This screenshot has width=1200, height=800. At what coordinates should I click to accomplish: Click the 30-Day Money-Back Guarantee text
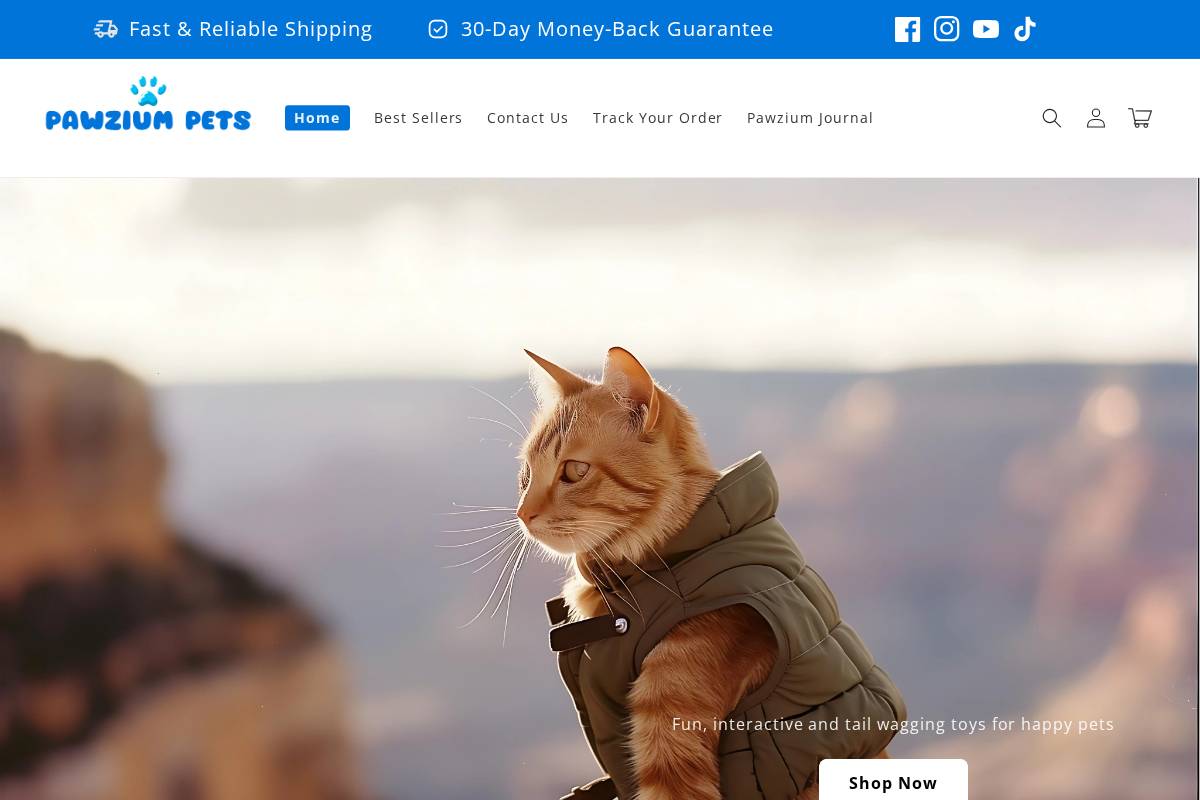point(616,29)
